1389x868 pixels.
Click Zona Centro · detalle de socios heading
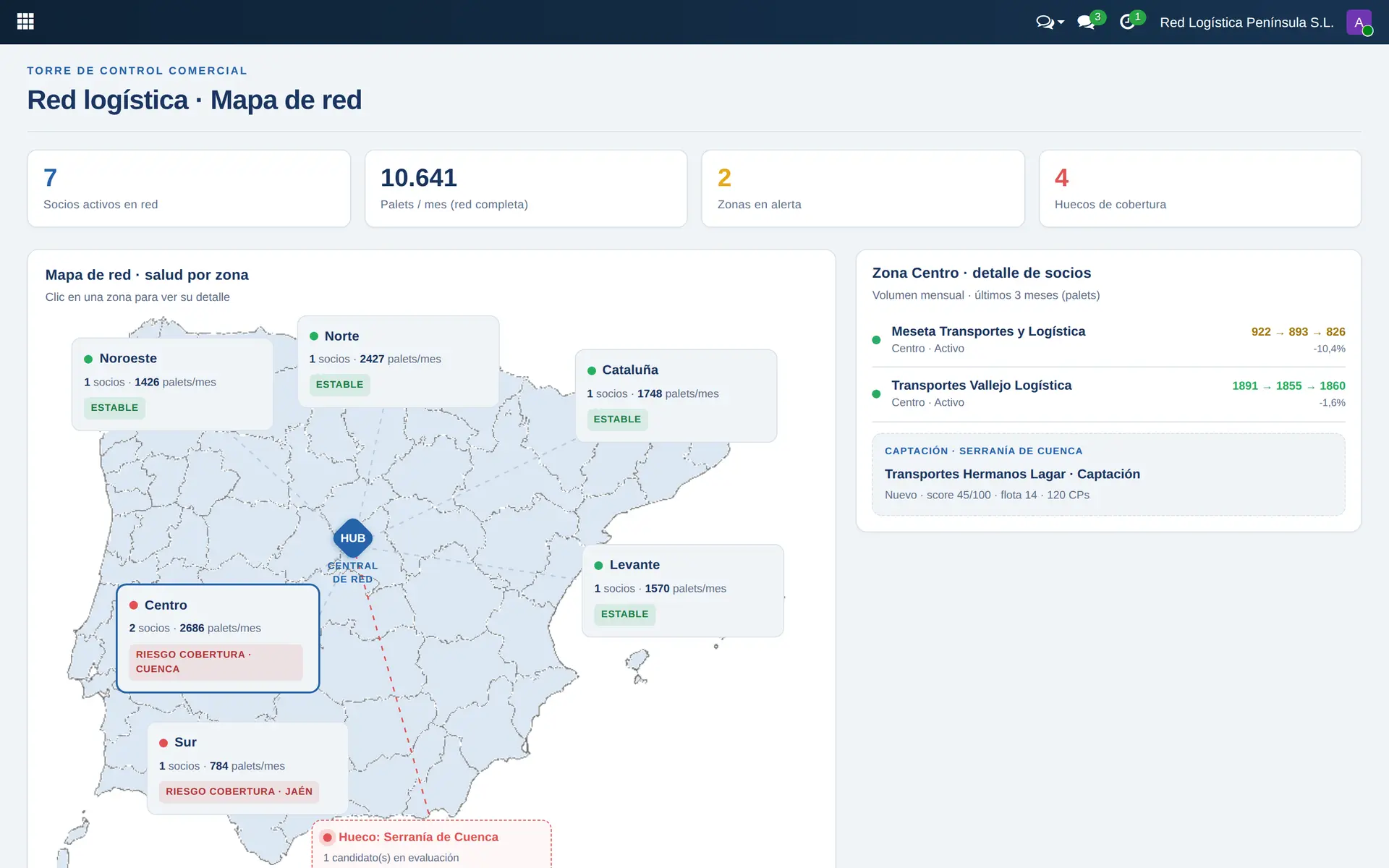coord(981,273)
